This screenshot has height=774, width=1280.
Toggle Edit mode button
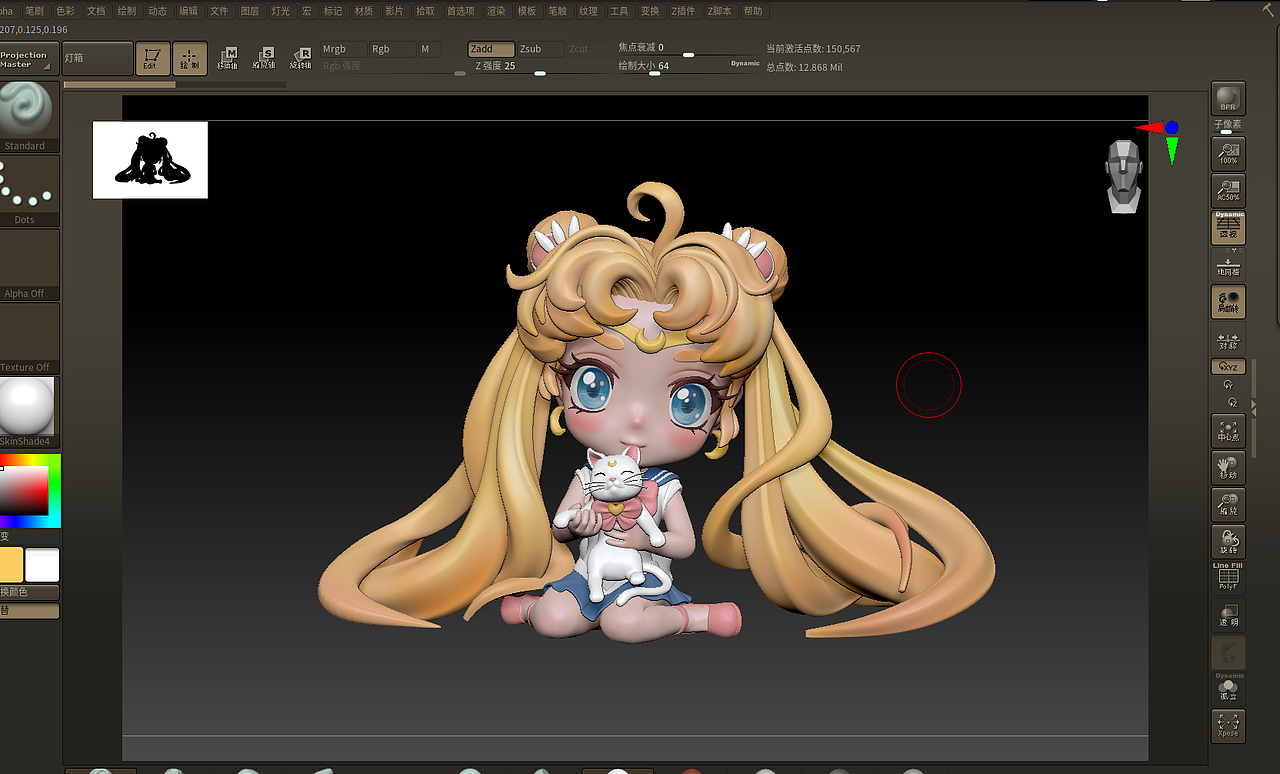tap(152, 58)
